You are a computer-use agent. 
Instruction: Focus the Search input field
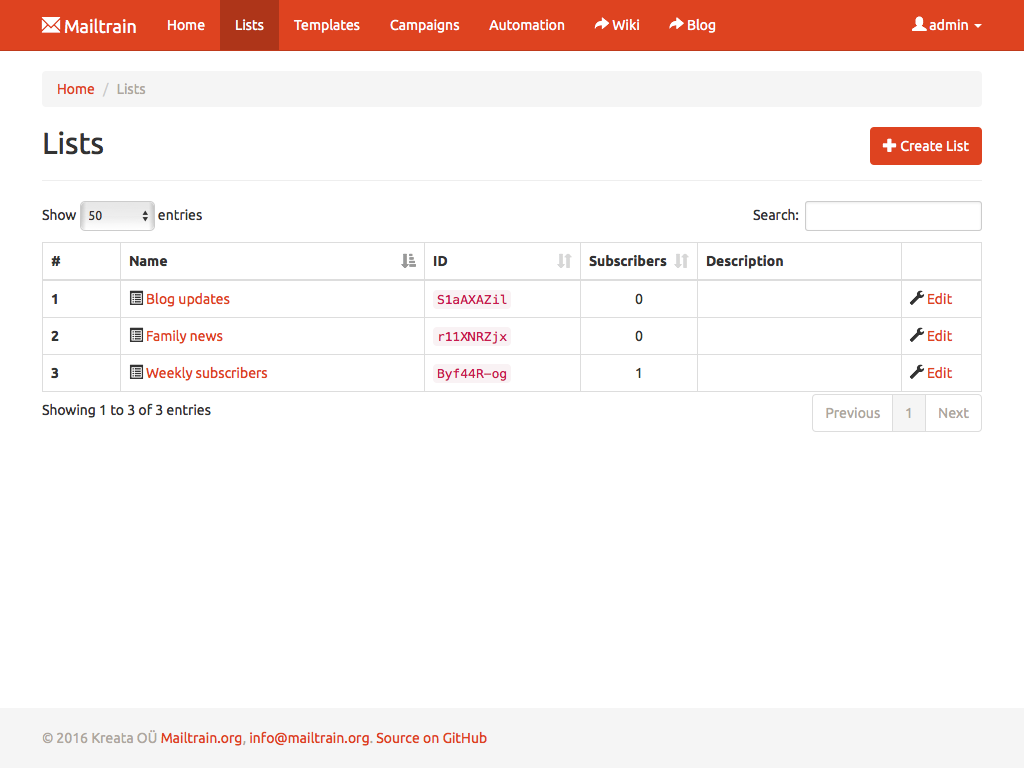click(892, 215)
